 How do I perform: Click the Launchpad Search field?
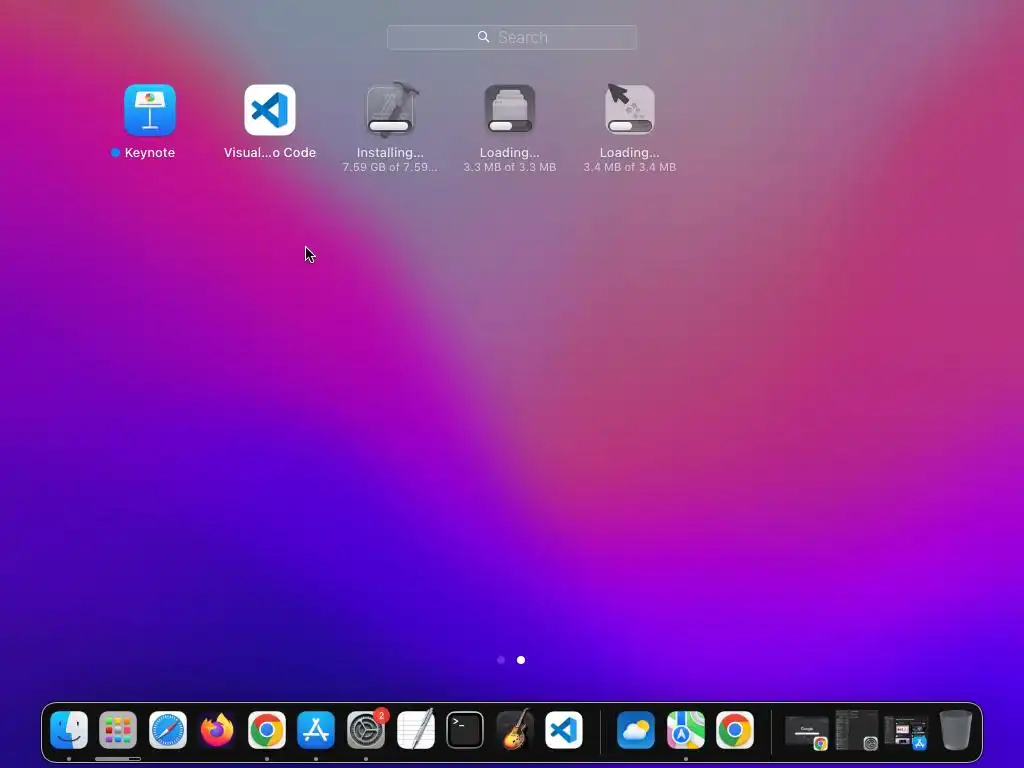[511, 37]
